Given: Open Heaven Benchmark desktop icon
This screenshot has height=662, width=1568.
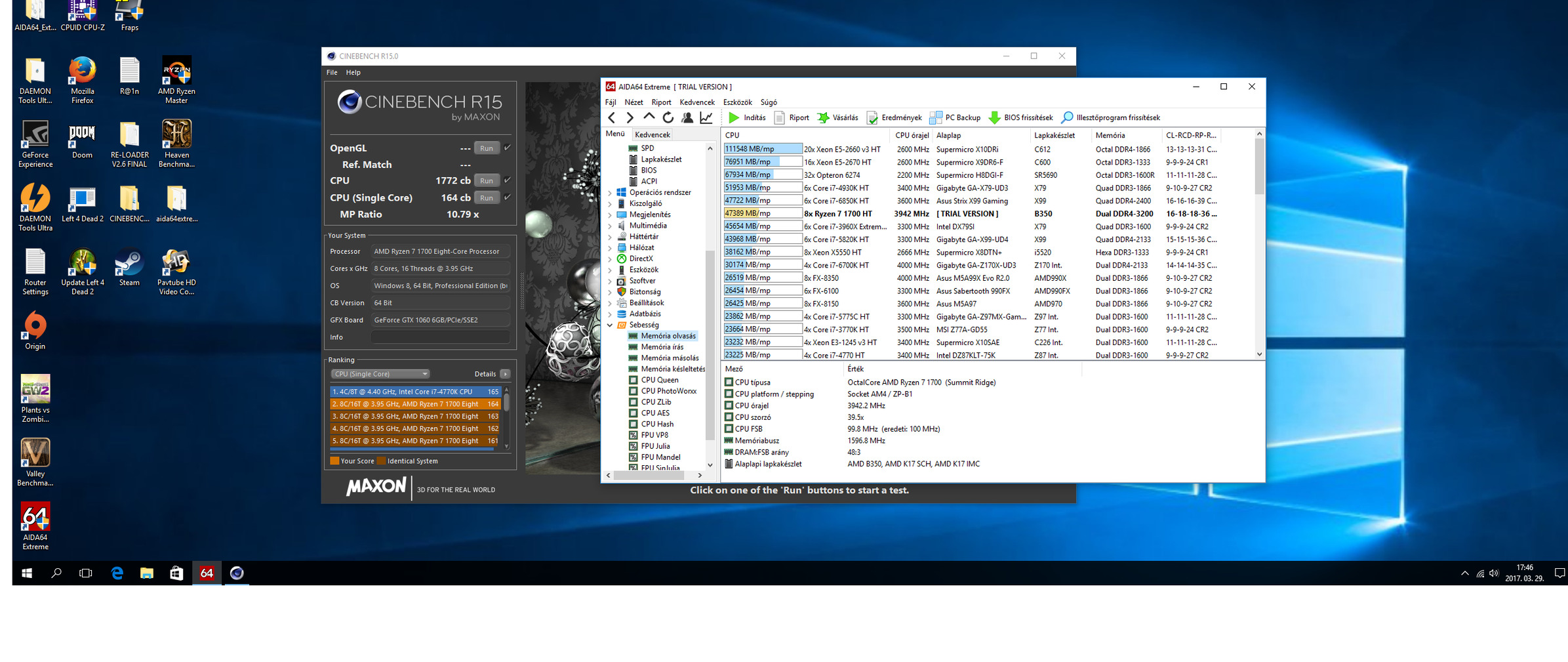Looking at the screenshot, I should point(176,144).
